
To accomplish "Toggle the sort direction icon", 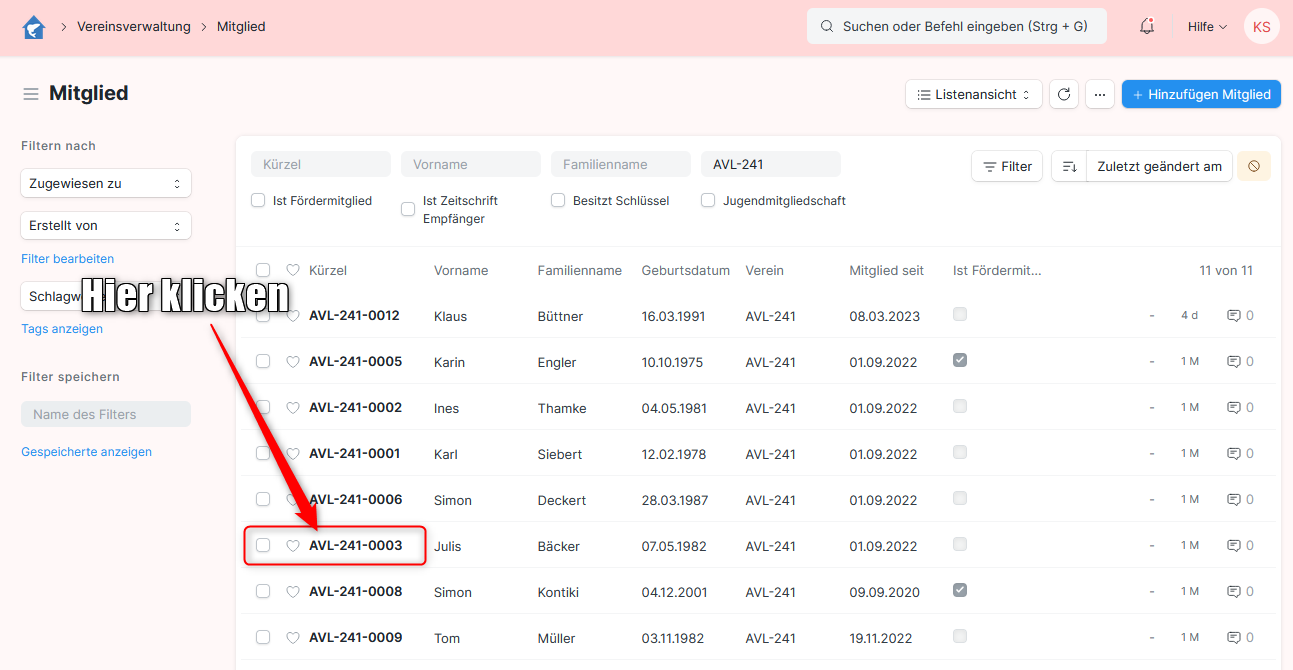I will point(1069,167).
